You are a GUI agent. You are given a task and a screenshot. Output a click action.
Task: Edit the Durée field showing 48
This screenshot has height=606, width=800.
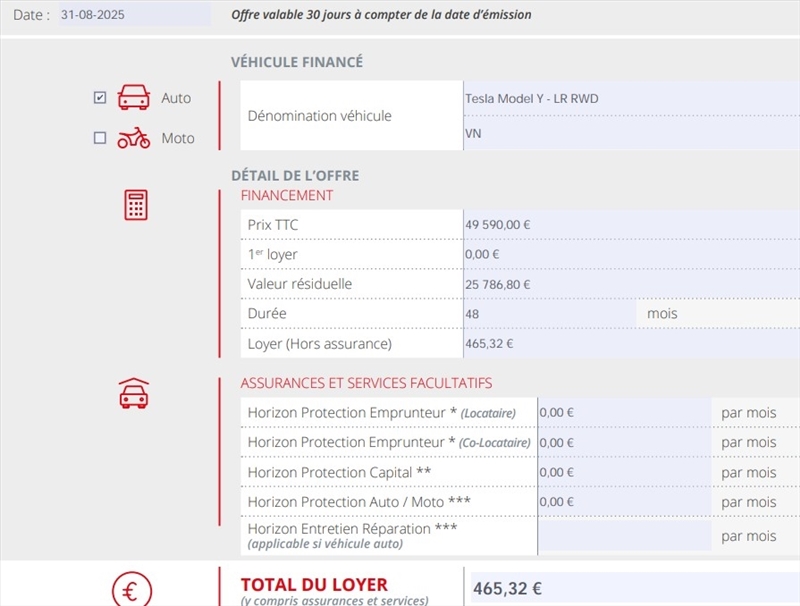tap(550, 314)
